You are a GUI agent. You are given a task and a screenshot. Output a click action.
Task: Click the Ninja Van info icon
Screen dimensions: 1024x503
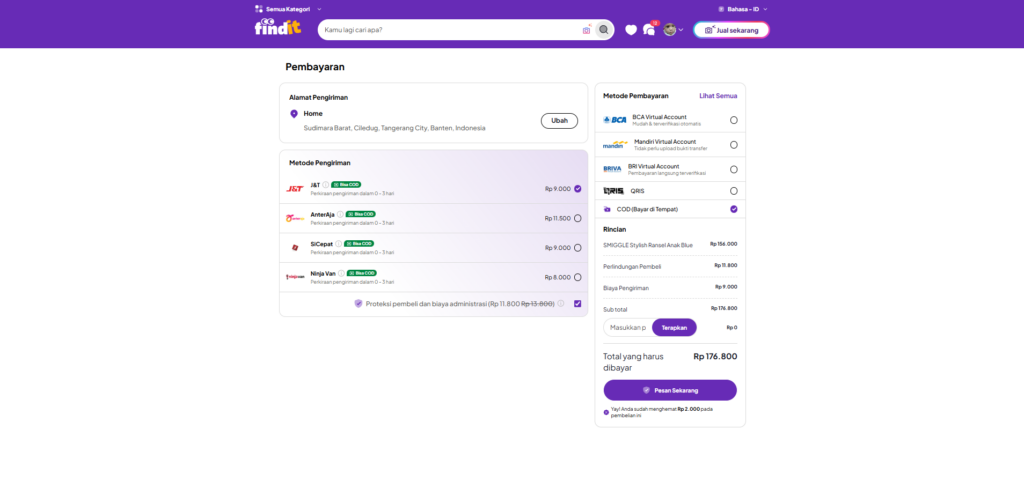[x=342, y=273]
